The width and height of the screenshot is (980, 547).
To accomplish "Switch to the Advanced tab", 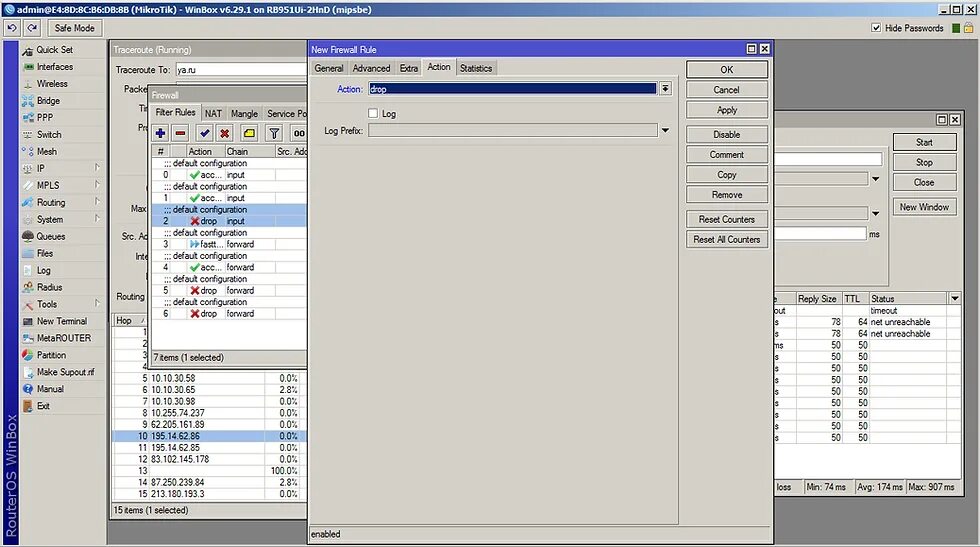I will 371,68.
